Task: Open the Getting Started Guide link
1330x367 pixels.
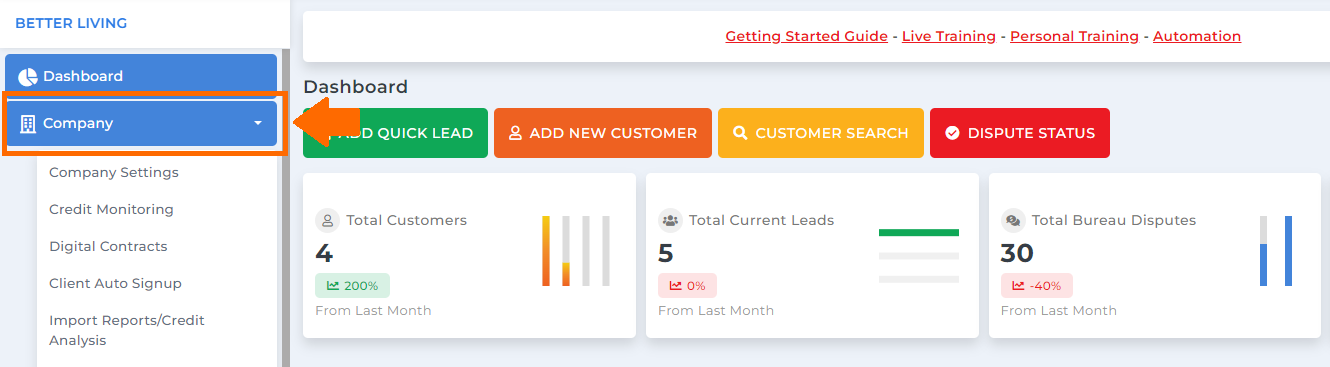Action: tap(806, 36)
